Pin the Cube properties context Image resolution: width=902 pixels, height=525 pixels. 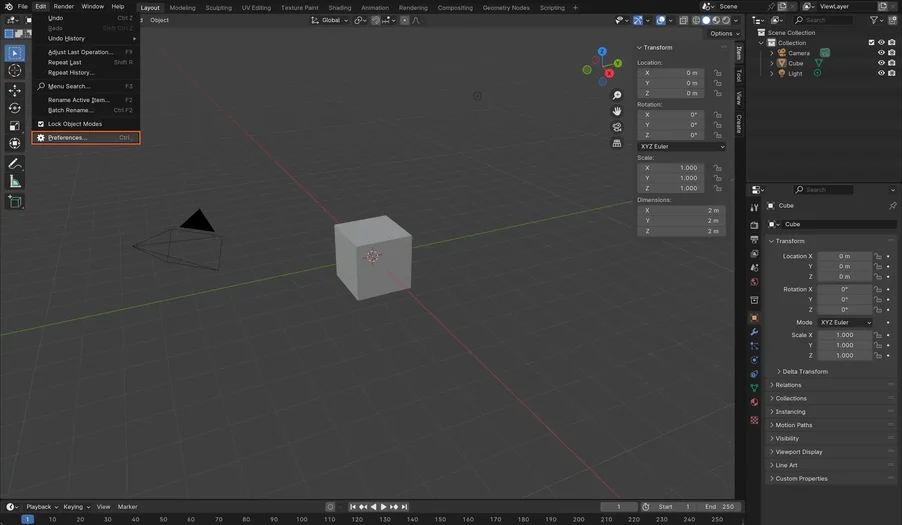point(892,205)
